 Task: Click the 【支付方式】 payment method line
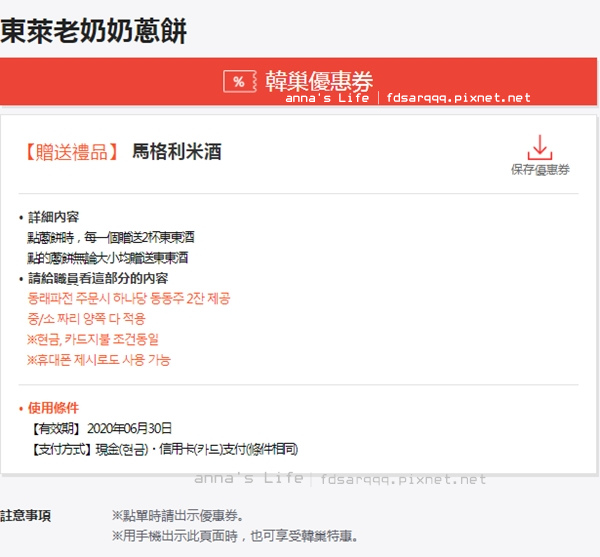pyautogui.click(x=164, y=449)
